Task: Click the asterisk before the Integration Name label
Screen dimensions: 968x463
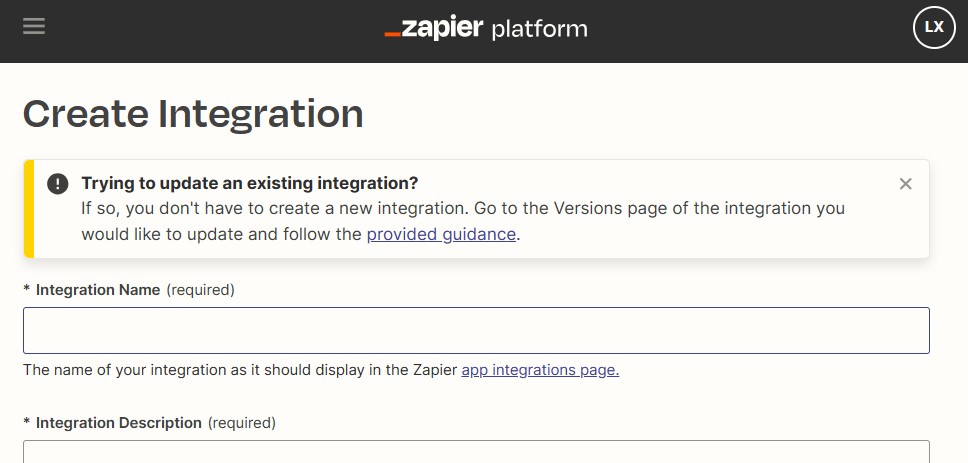Action: (x=27, y=290)
